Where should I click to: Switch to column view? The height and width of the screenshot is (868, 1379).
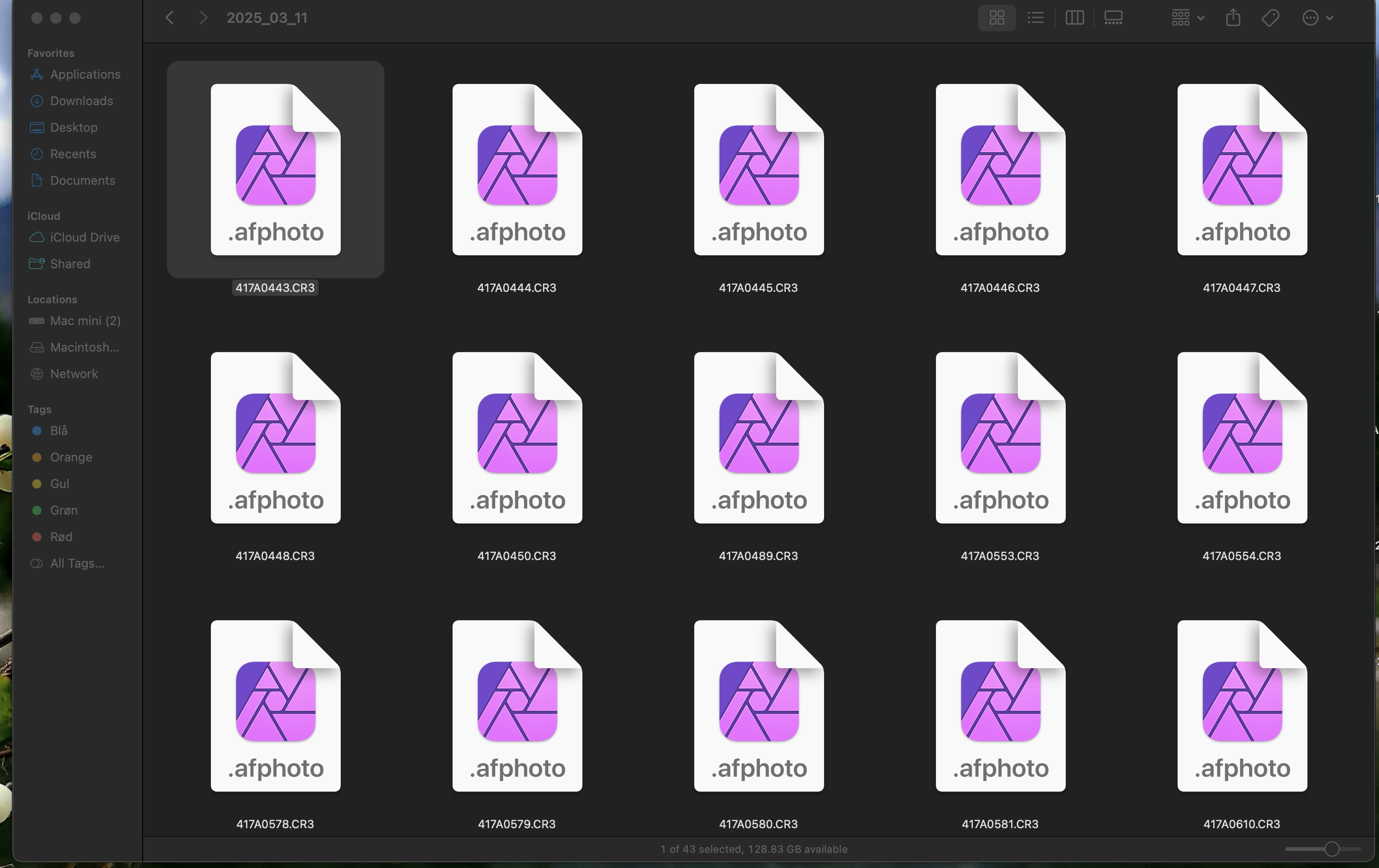(x=1074, y=18)
